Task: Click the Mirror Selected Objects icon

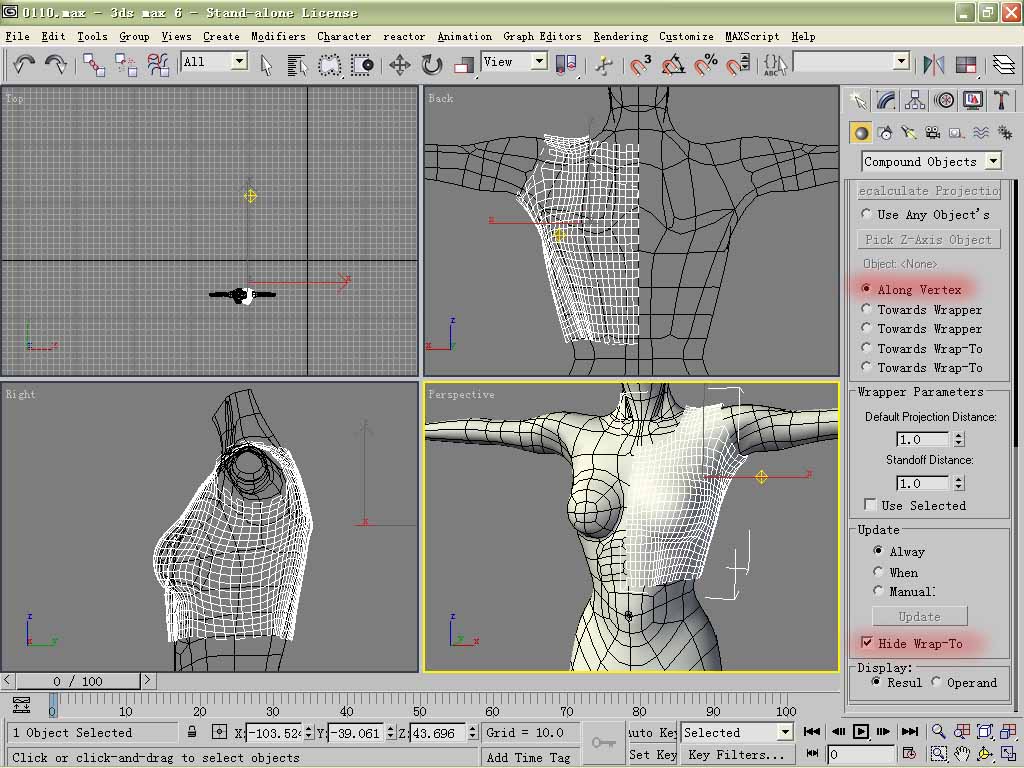Action: coord(933,64)
